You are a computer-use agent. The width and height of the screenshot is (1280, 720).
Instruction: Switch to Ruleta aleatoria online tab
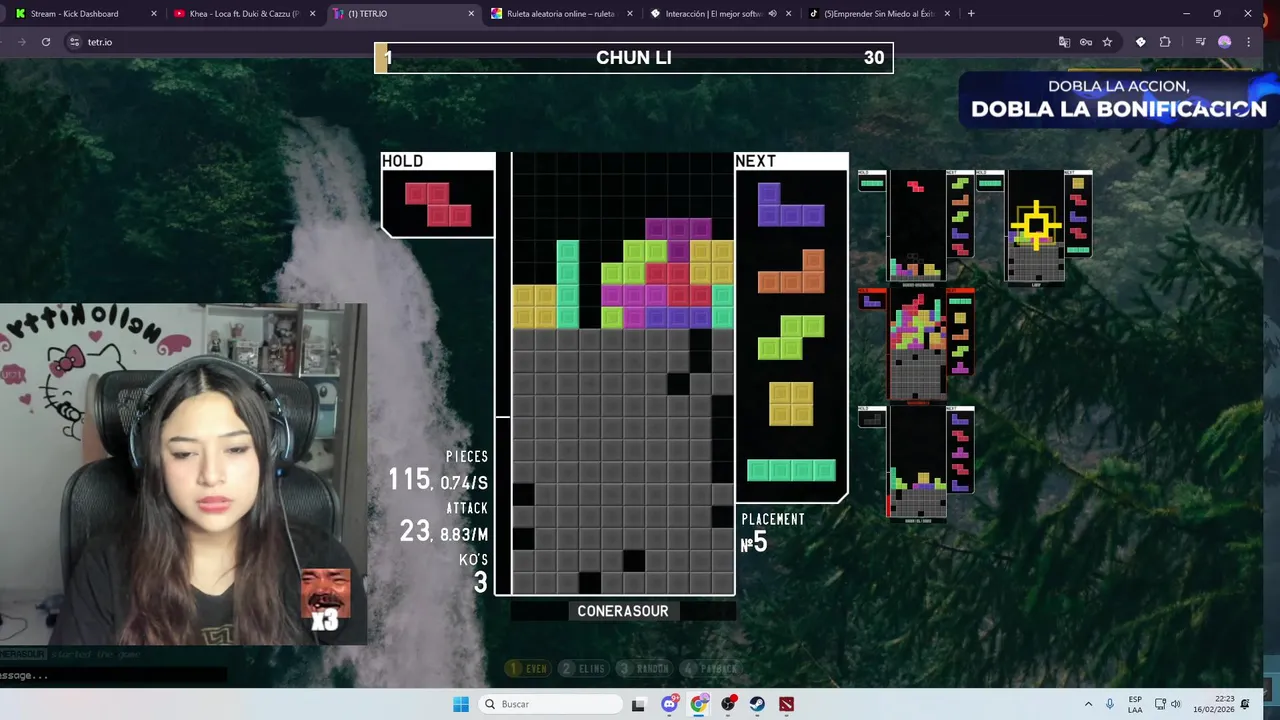click(x=556, y=14)
